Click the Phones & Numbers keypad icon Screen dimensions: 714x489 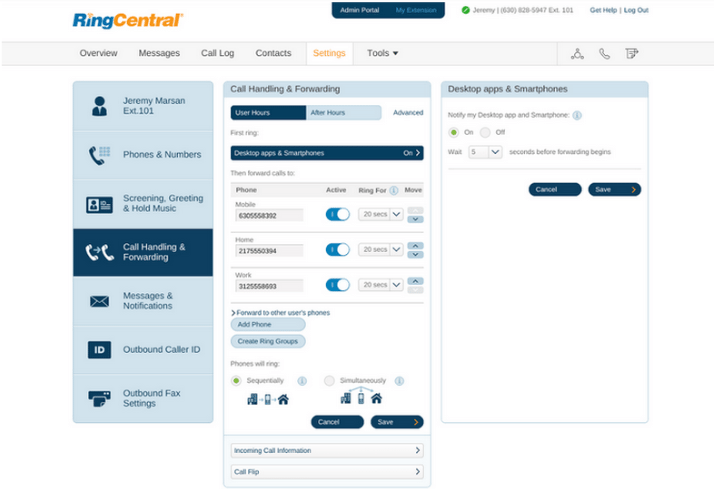pyautogui.click(x=99, y=155)
